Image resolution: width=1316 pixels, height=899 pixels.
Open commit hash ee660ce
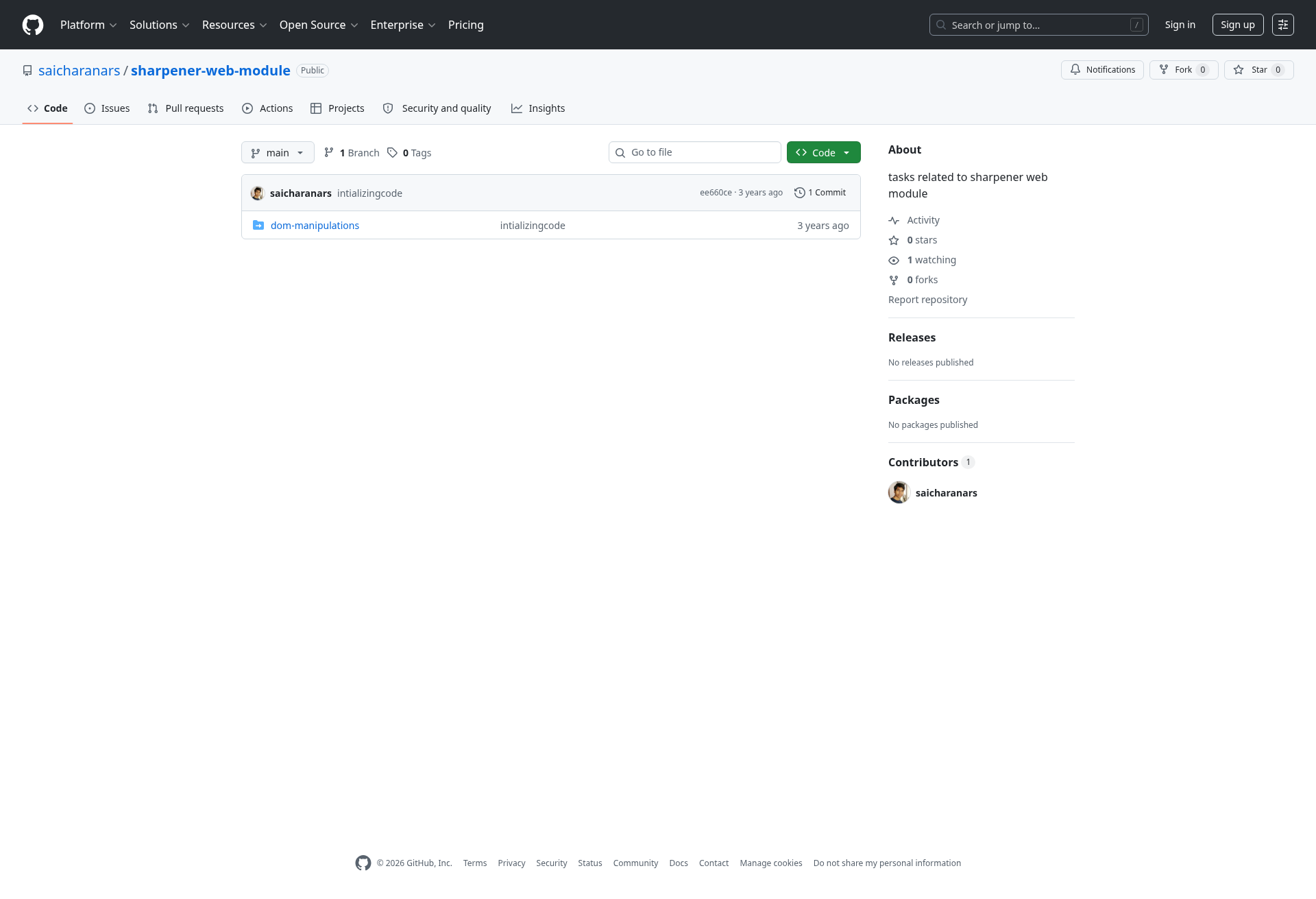pyautogui.click(x=716, y=193)
